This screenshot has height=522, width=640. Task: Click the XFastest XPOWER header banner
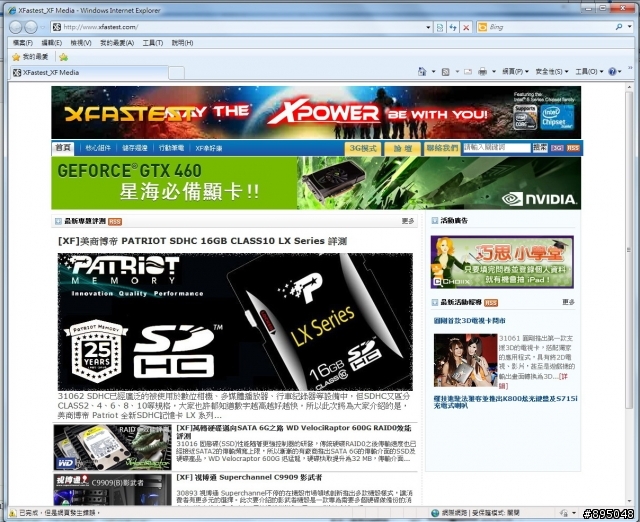316,113
